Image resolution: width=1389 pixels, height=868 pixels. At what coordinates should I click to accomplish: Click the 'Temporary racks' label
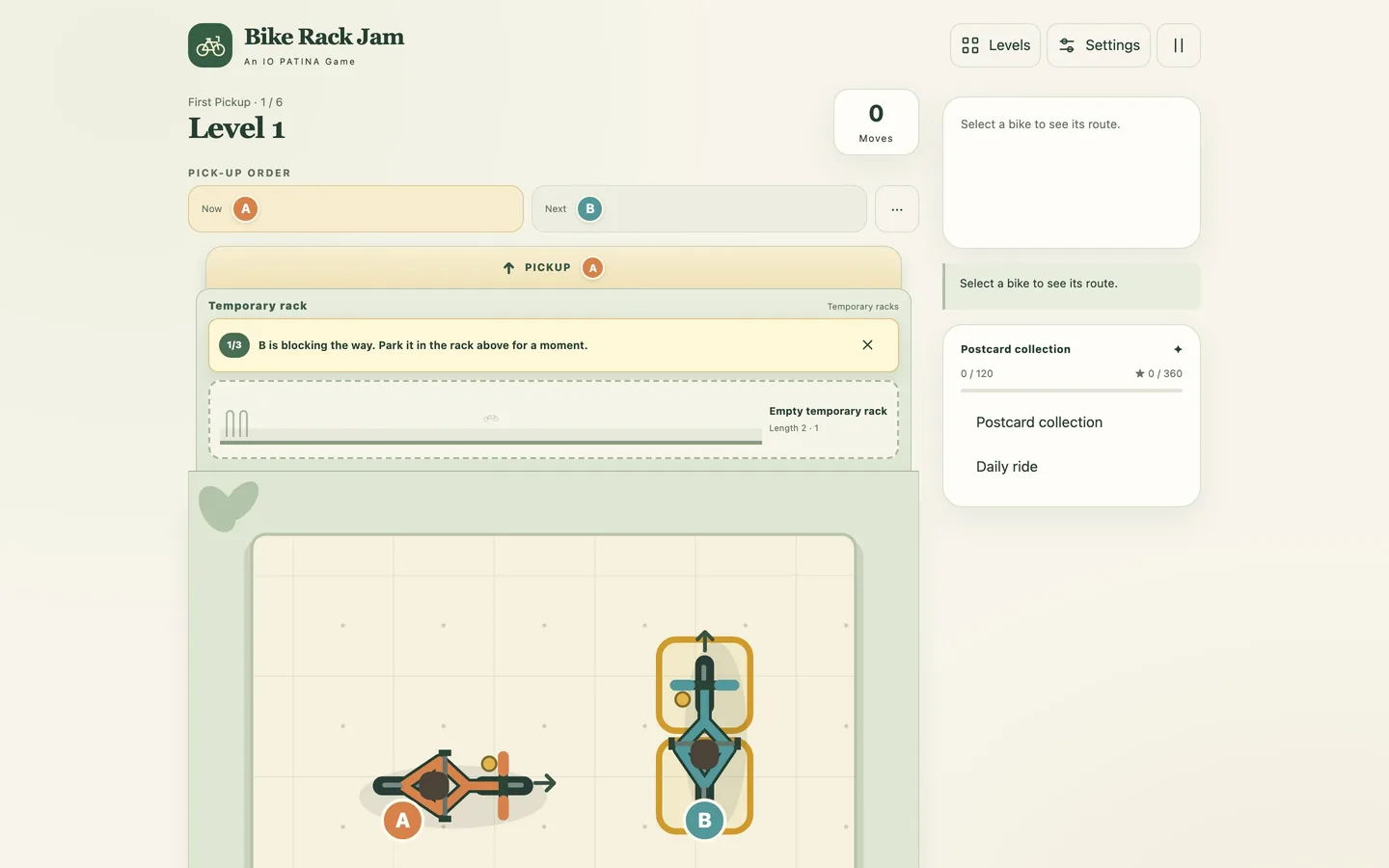tap(862, 307)
